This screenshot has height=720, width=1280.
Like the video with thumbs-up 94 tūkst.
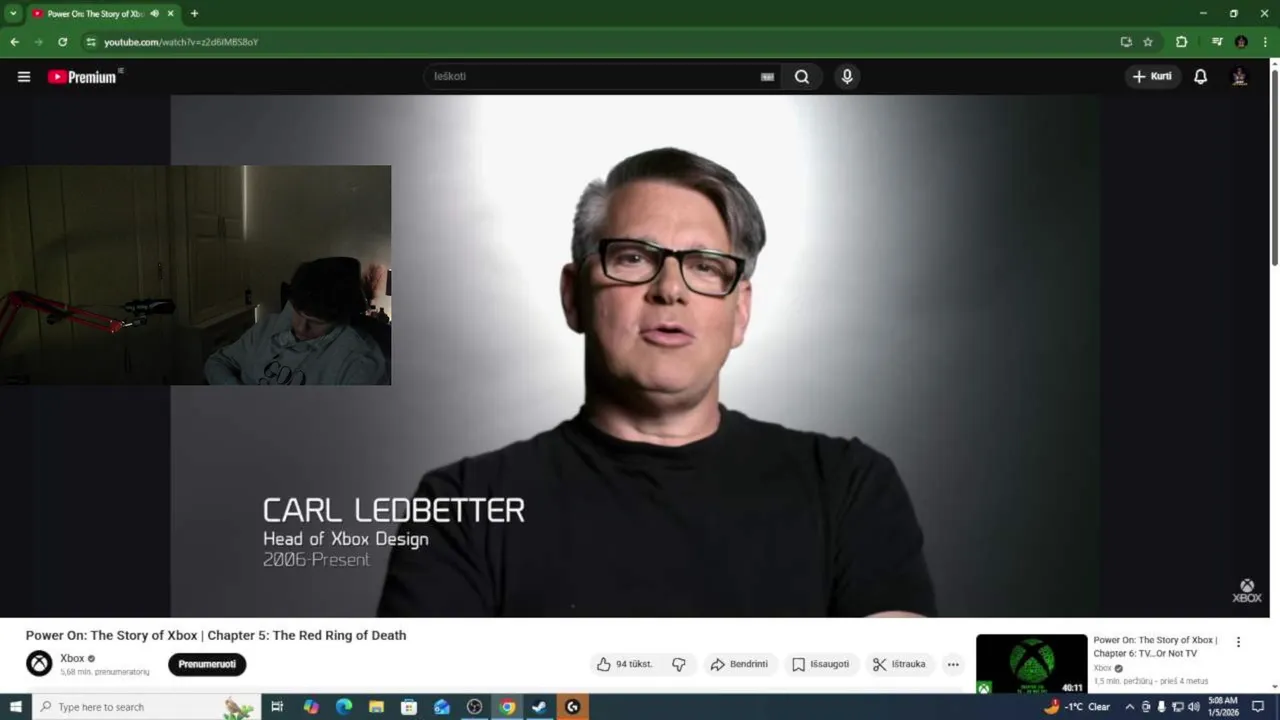625,664
